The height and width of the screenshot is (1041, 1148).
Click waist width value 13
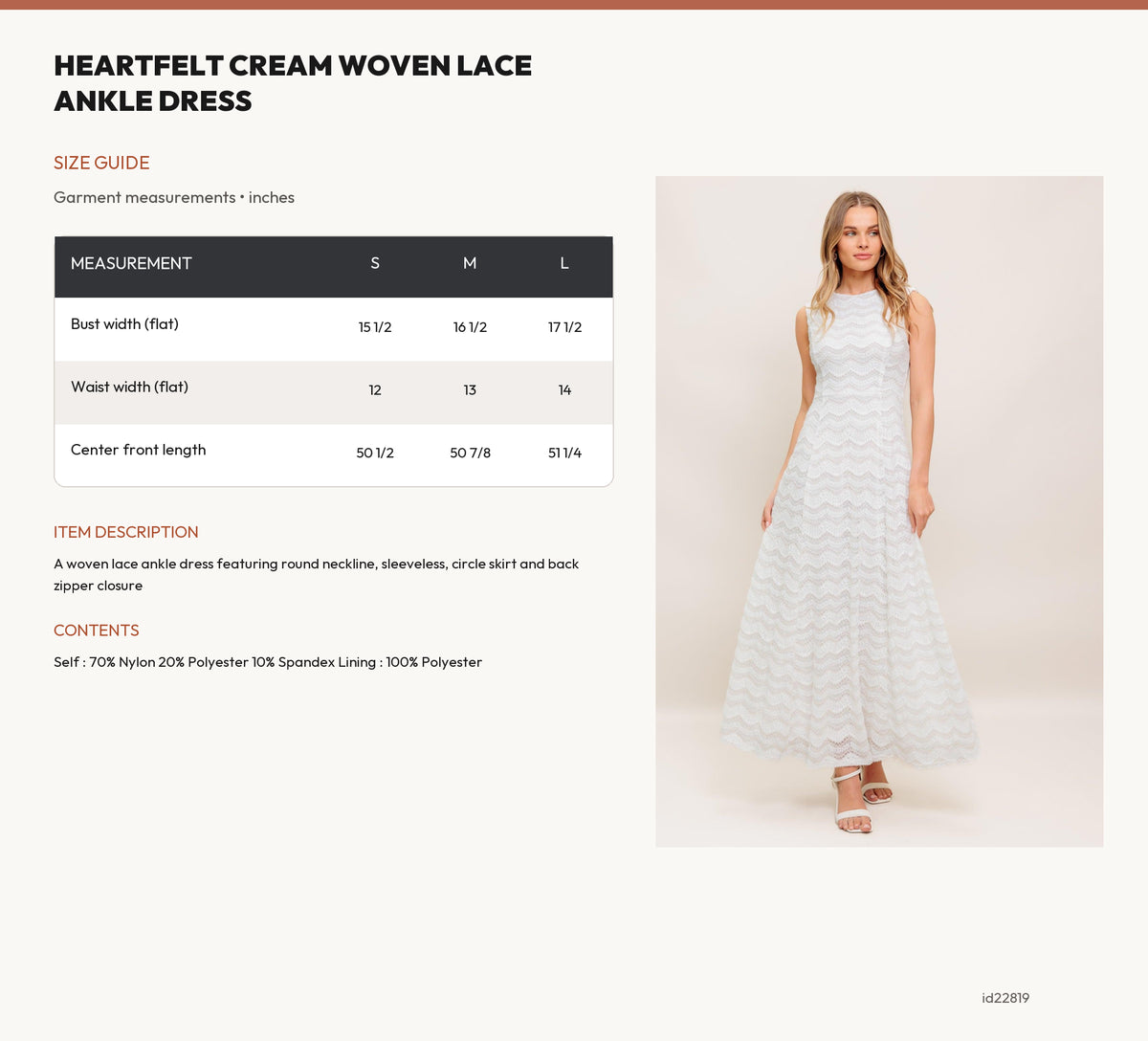coord(470,390)
